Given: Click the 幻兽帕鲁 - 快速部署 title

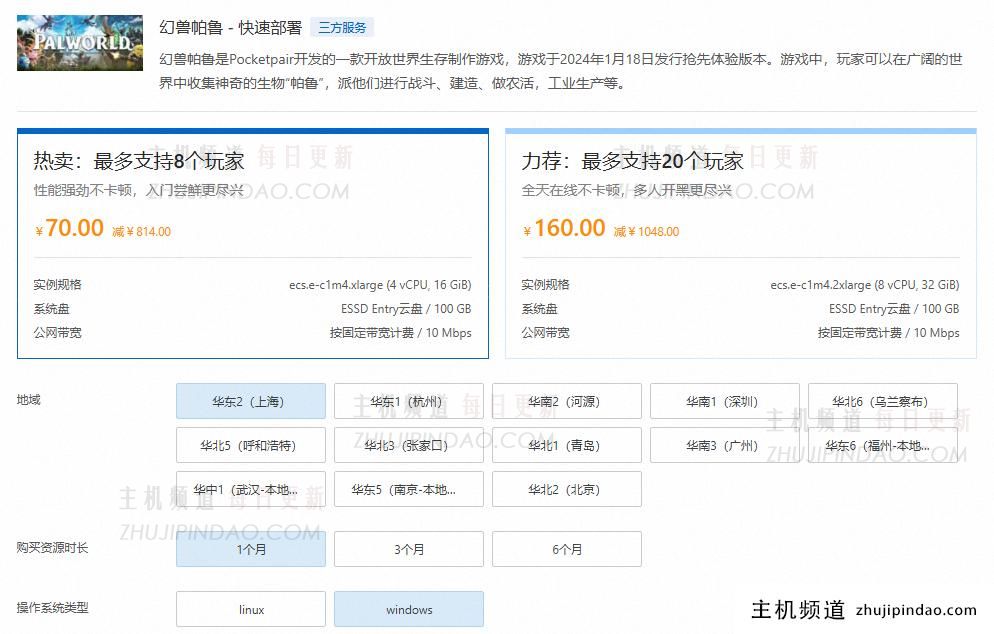Looking at the screenshot, I should pos(231,27).
